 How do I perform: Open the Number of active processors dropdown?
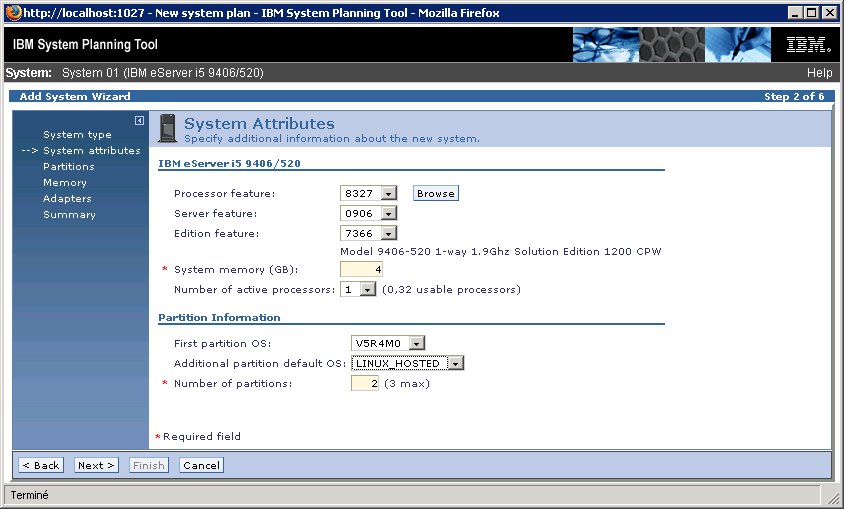[x=367, y=289]
